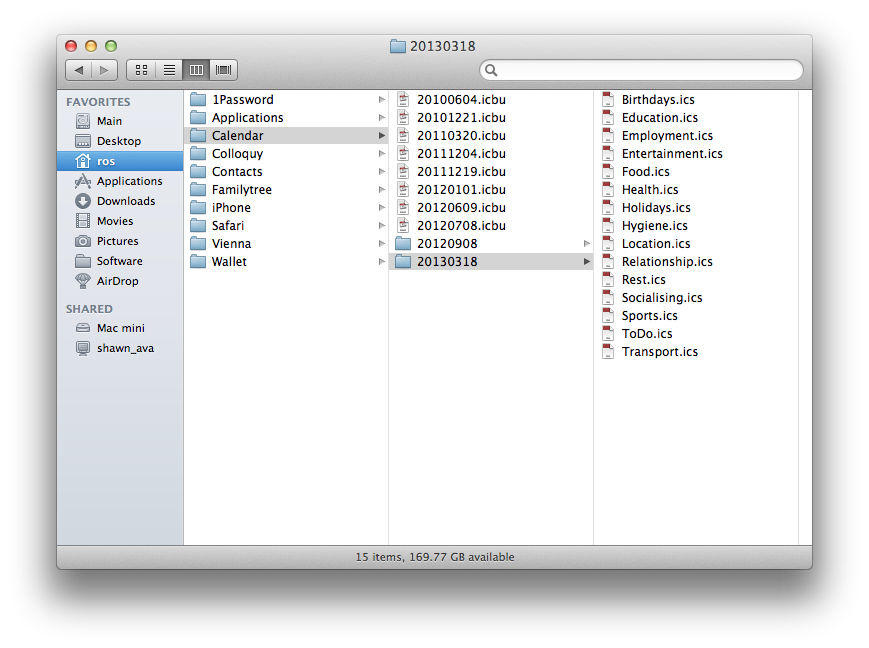The image size is (869, 648).
Task: Select Holidays.ics file name
Action: [x=656, y=208]
